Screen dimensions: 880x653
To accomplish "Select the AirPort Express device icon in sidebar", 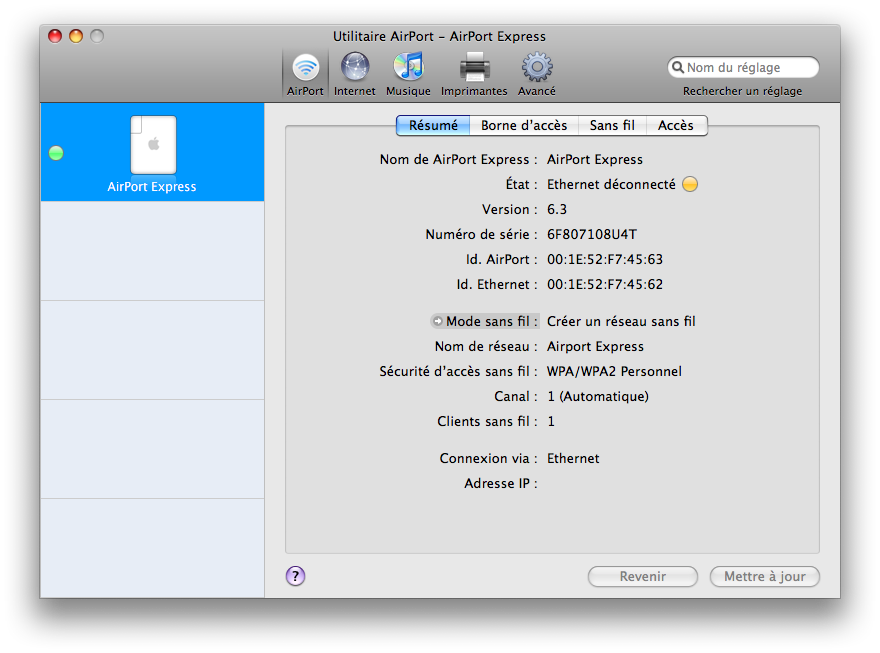I will [153, 145].
